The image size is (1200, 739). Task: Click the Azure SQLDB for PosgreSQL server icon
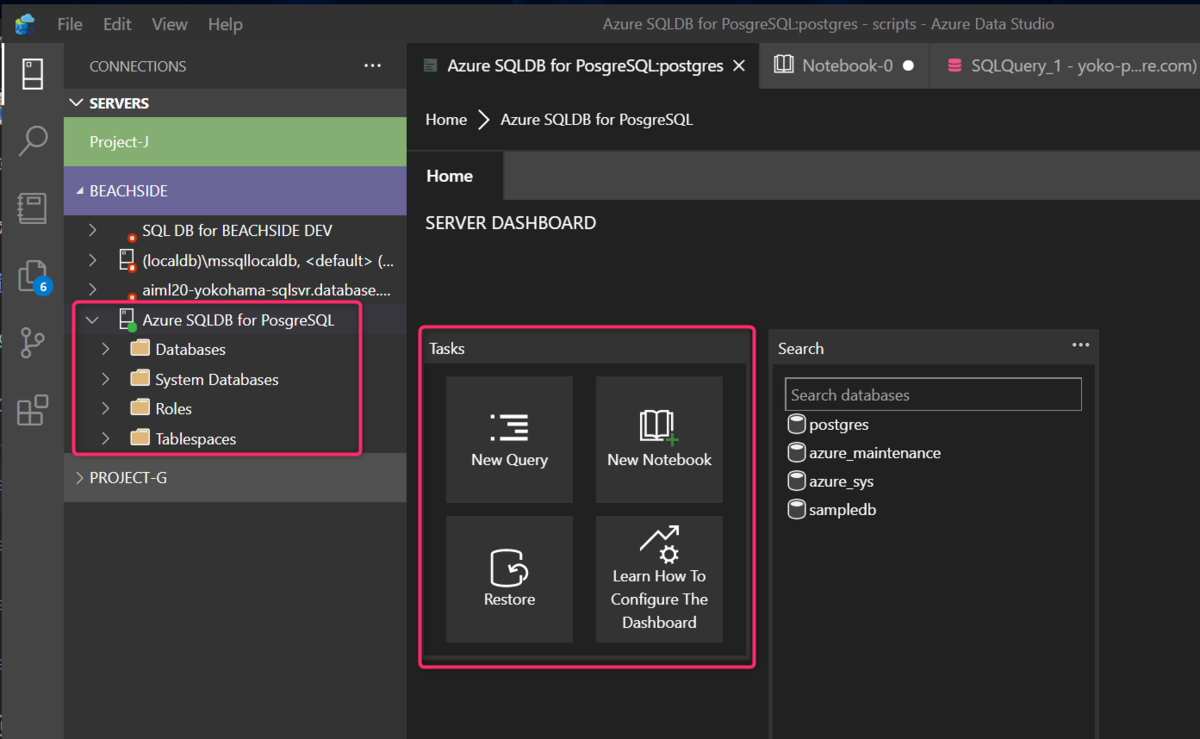pyautogui.click(x=127, y=320)
